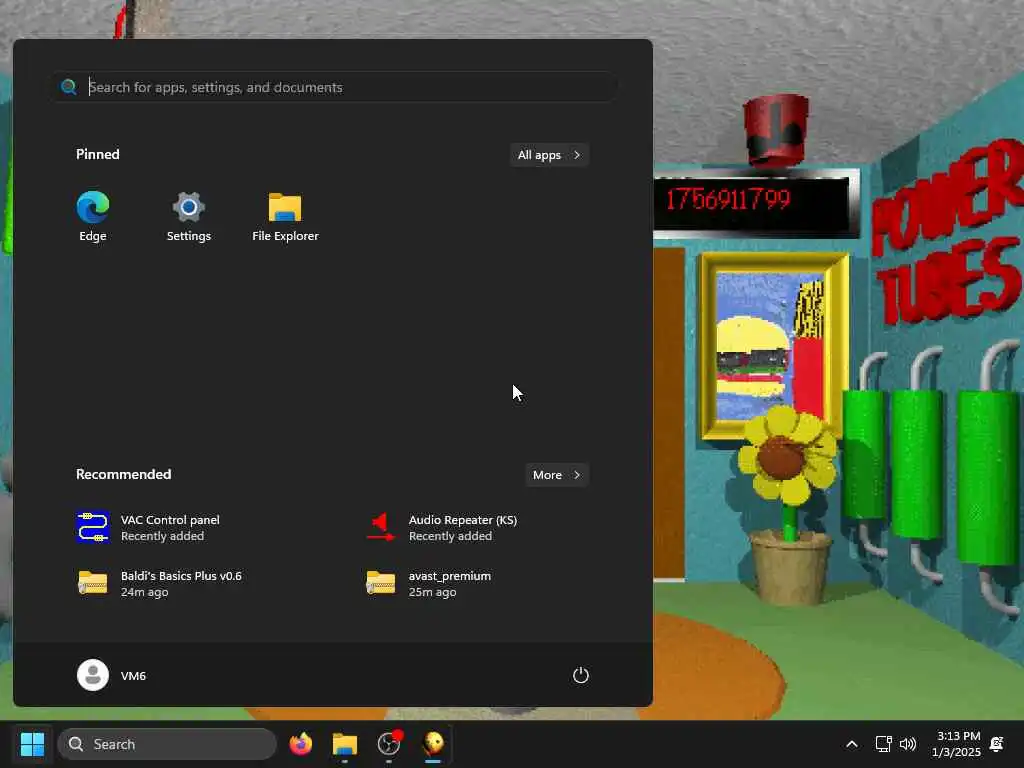Switch to the Baldi's Basics taskbar app

click(x=433, y=744)
